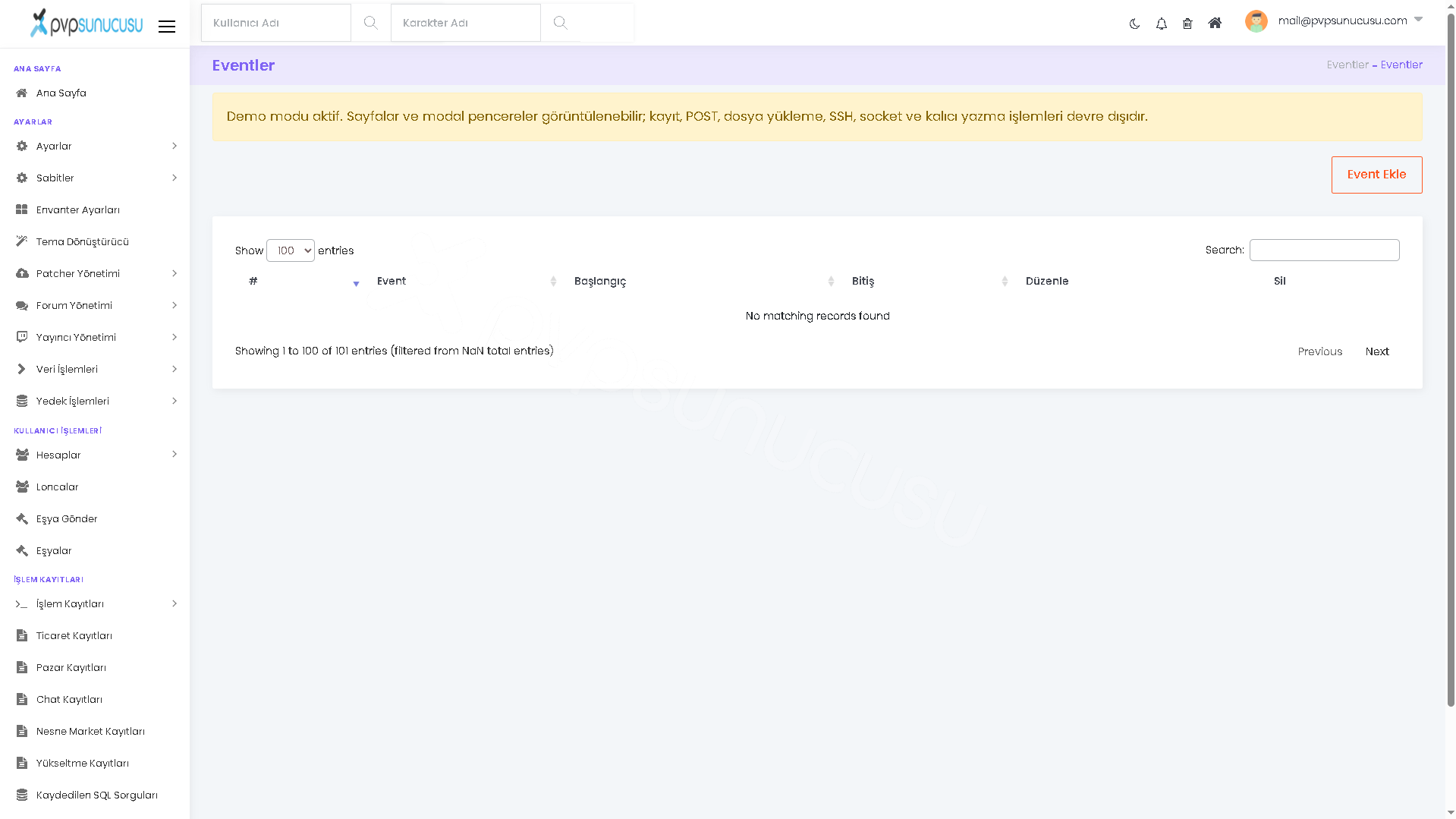Focus the Kullanıcı Adı input field
The height and width of the screenshot is (819, 1456).
(x=276, y=23)
